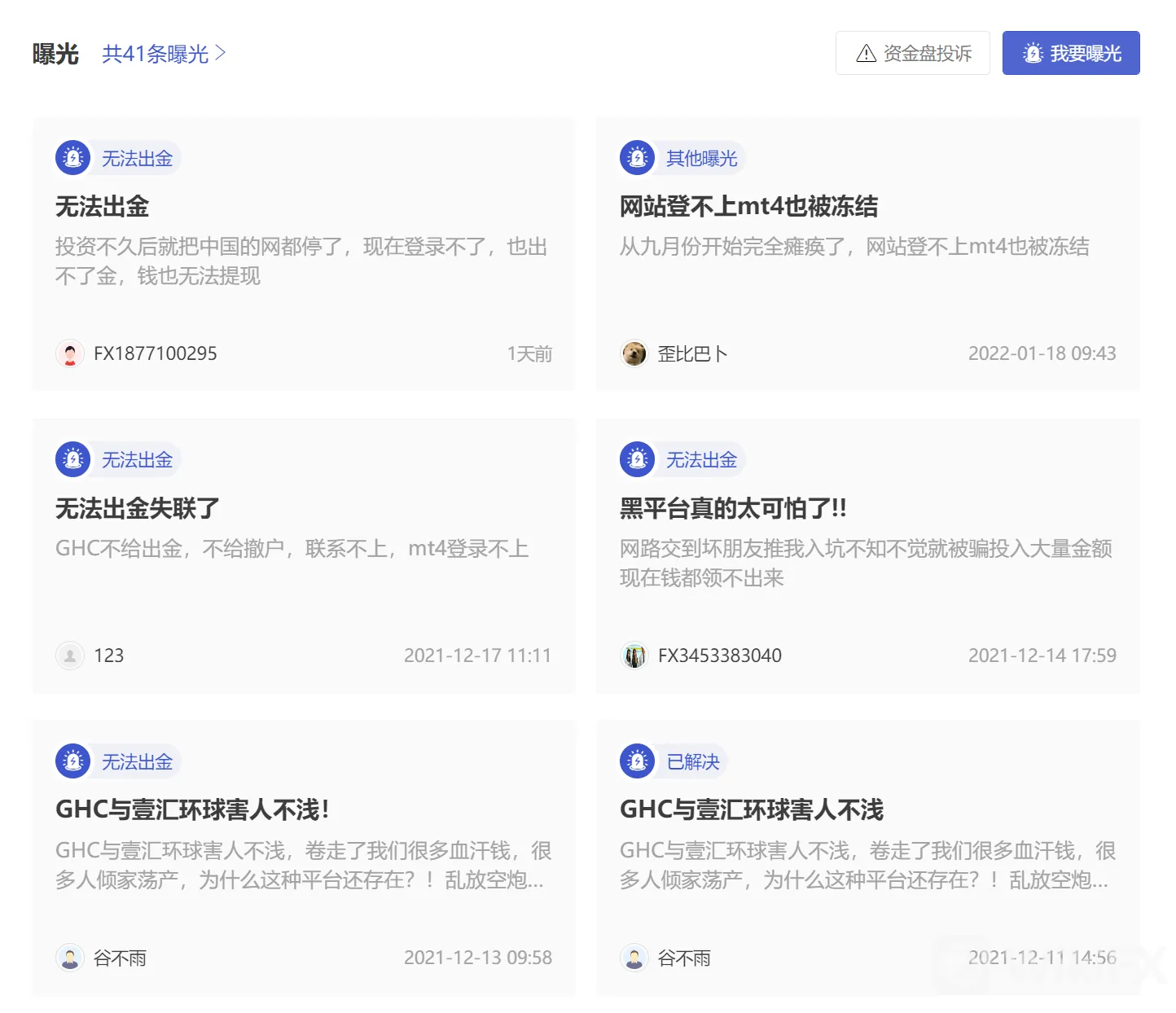Click the timestamp 2021-12-13 09:58
Image resolution: width=1176 pixels, height=1013 pixels.
point(477,958)
